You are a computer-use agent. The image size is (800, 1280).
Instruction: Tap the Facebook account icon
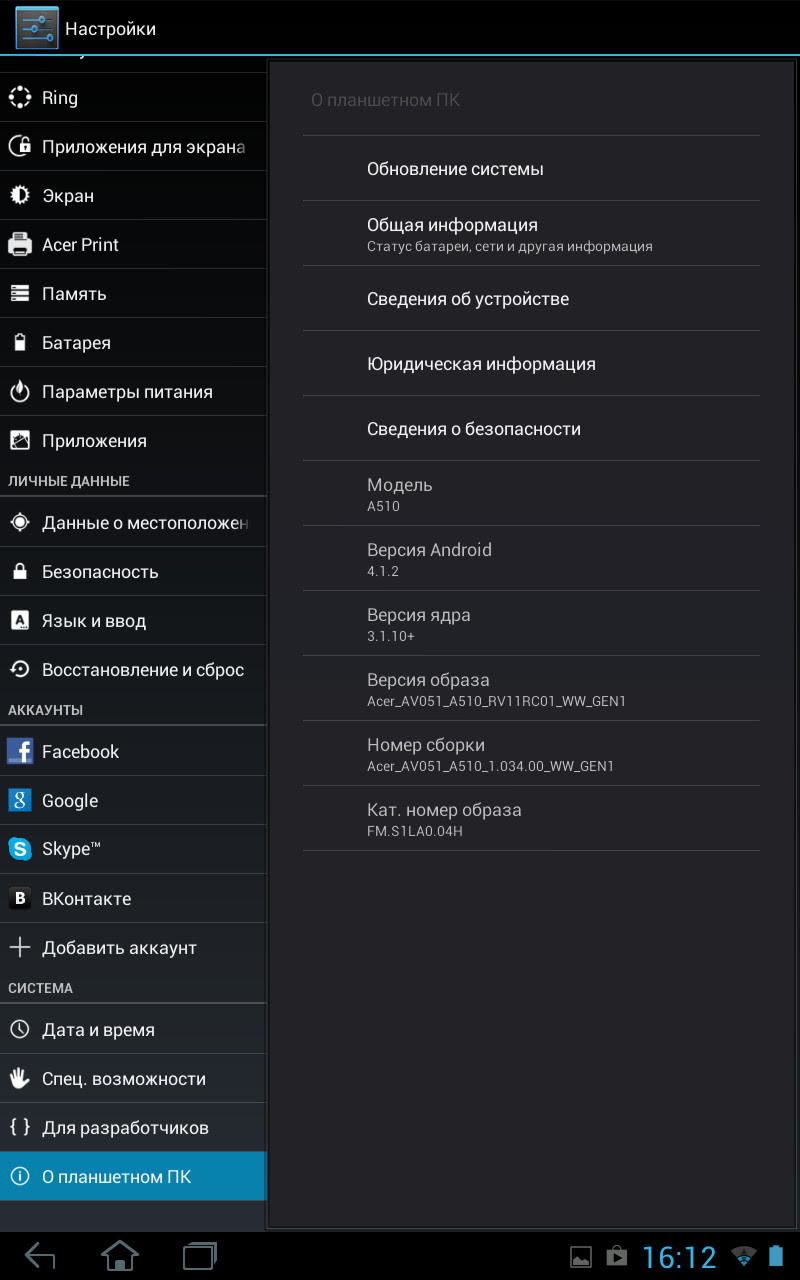[20, 751]
